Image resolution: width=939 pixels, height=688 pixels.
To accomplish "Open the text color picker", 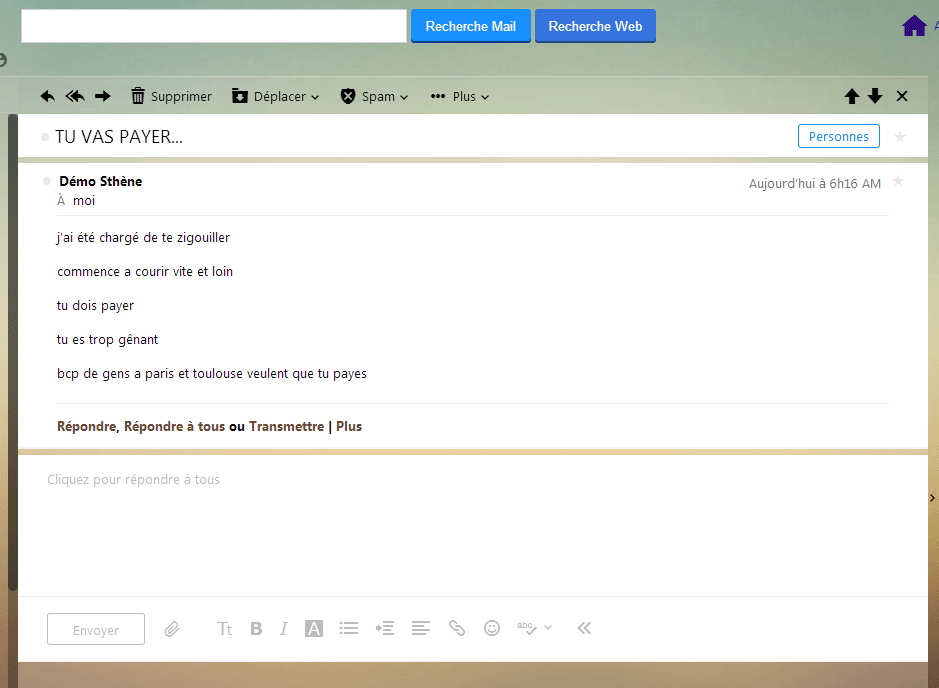I will [314, 629].
